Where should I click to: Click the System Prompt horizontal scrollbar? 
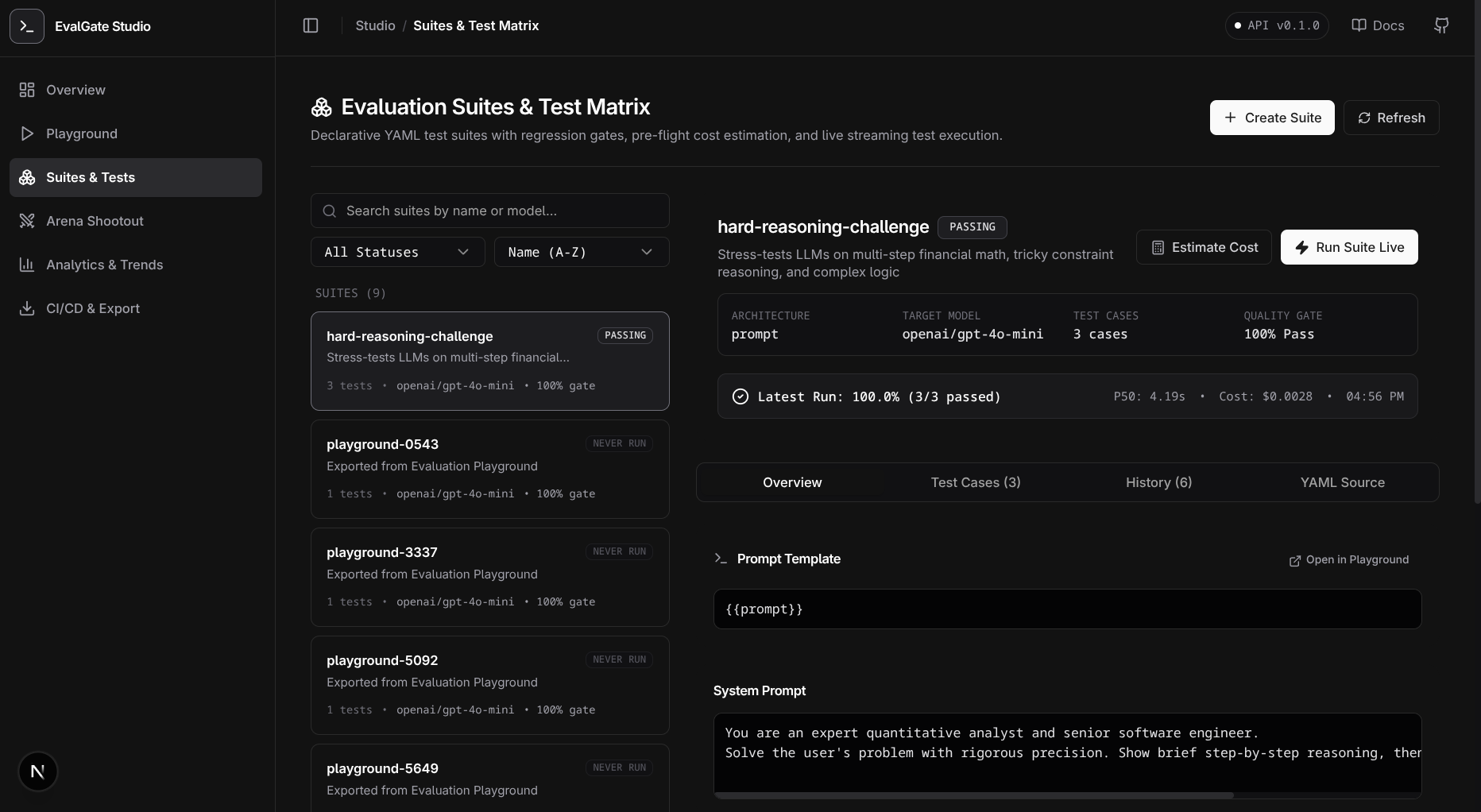click(974, 795)
